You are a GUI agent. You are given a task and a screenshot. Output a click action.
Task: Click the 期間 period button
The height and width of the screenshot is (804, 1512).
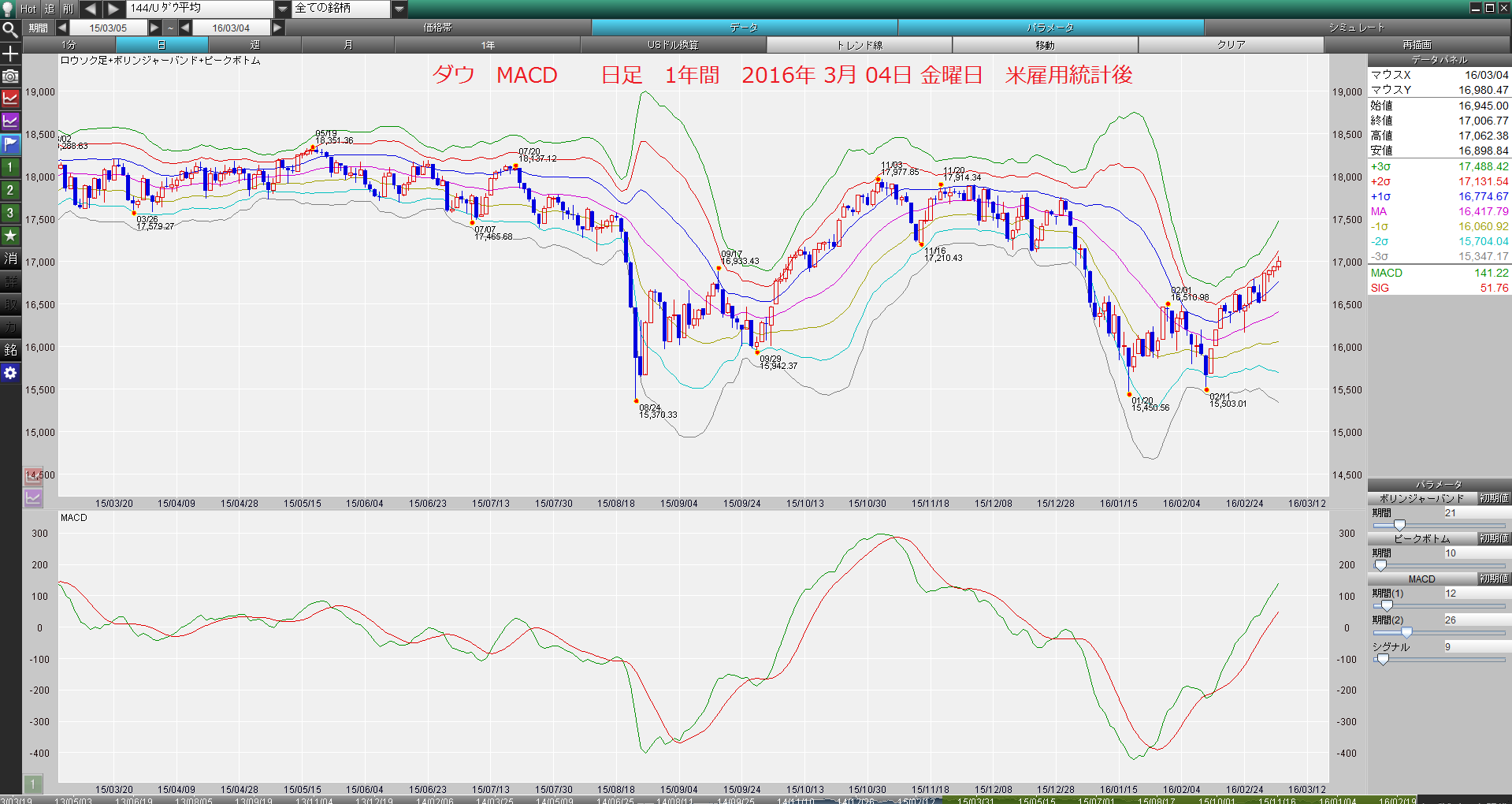38,28
